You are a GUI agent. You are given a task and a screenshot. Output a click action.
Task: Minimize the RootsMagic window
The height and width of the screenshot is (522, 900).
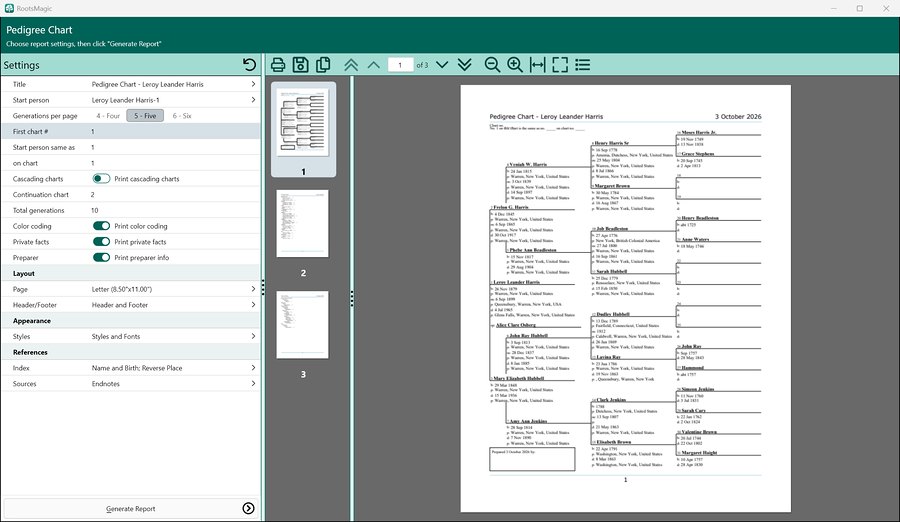tap(833, 8)
